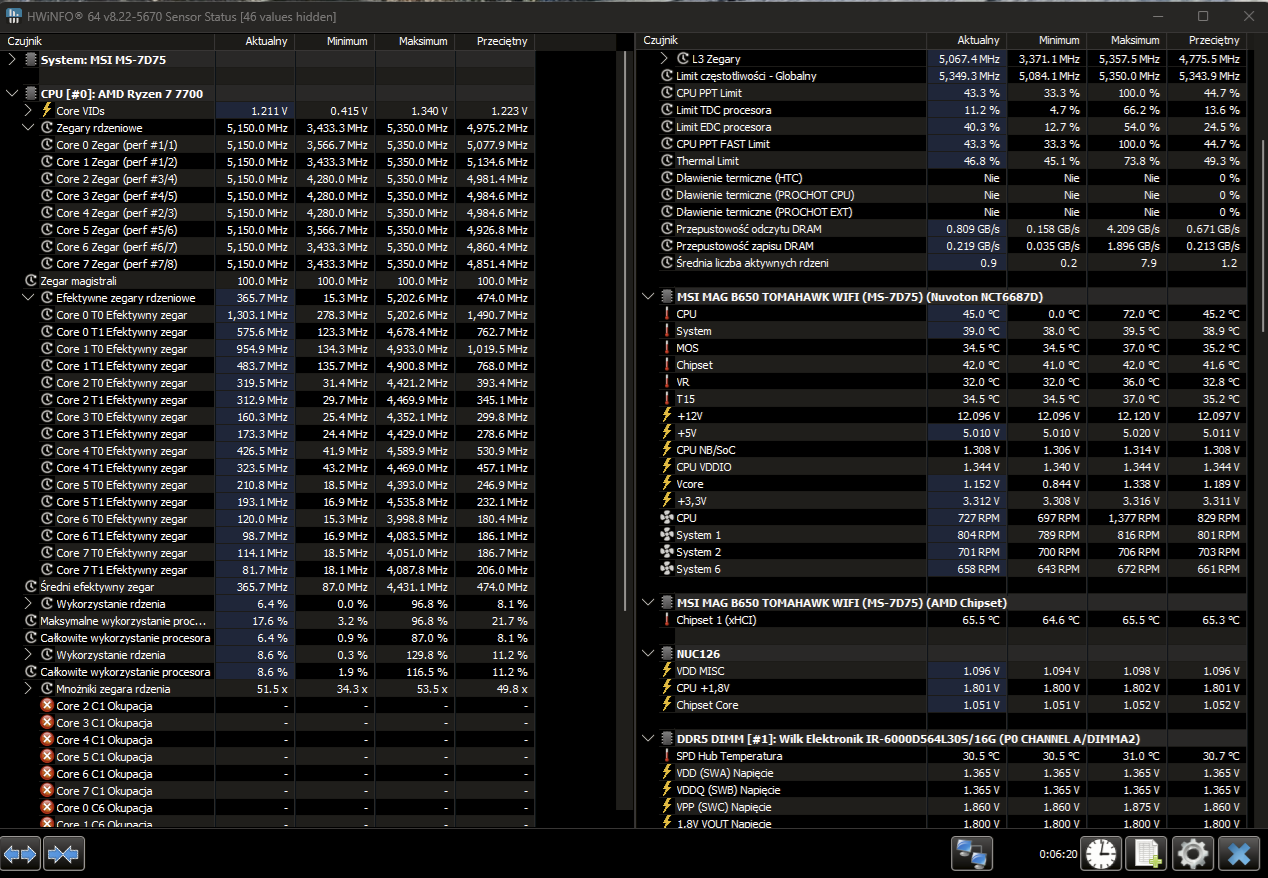Expand the System: MSI MS-7D75 node
Image resolution: width=1268 pixels, height=878 pixels.
coord(12,60)
